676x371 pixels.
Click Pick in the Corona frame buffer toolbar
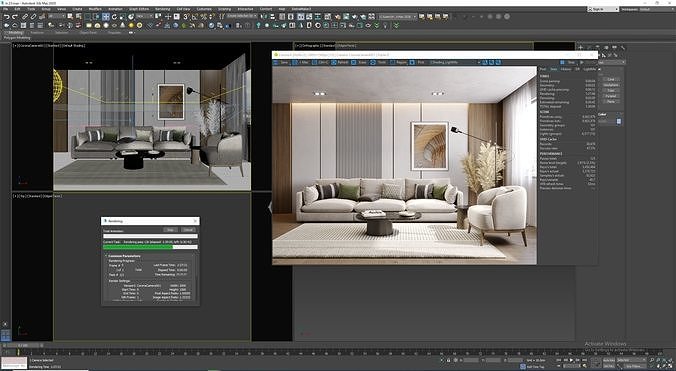416,62
